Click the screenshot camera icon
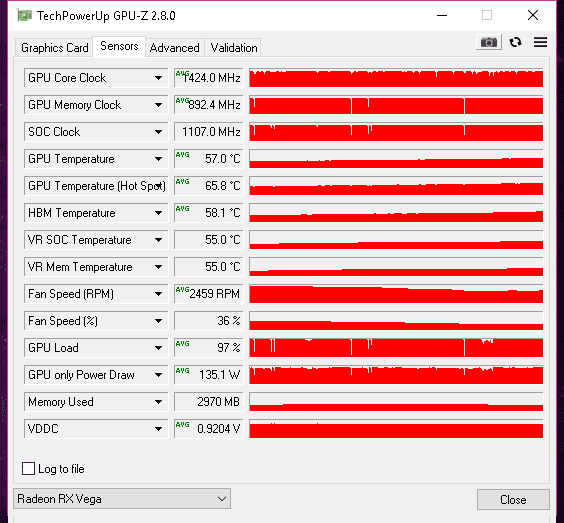The width and height of the screenshot is (564, 523). (488, 42)
